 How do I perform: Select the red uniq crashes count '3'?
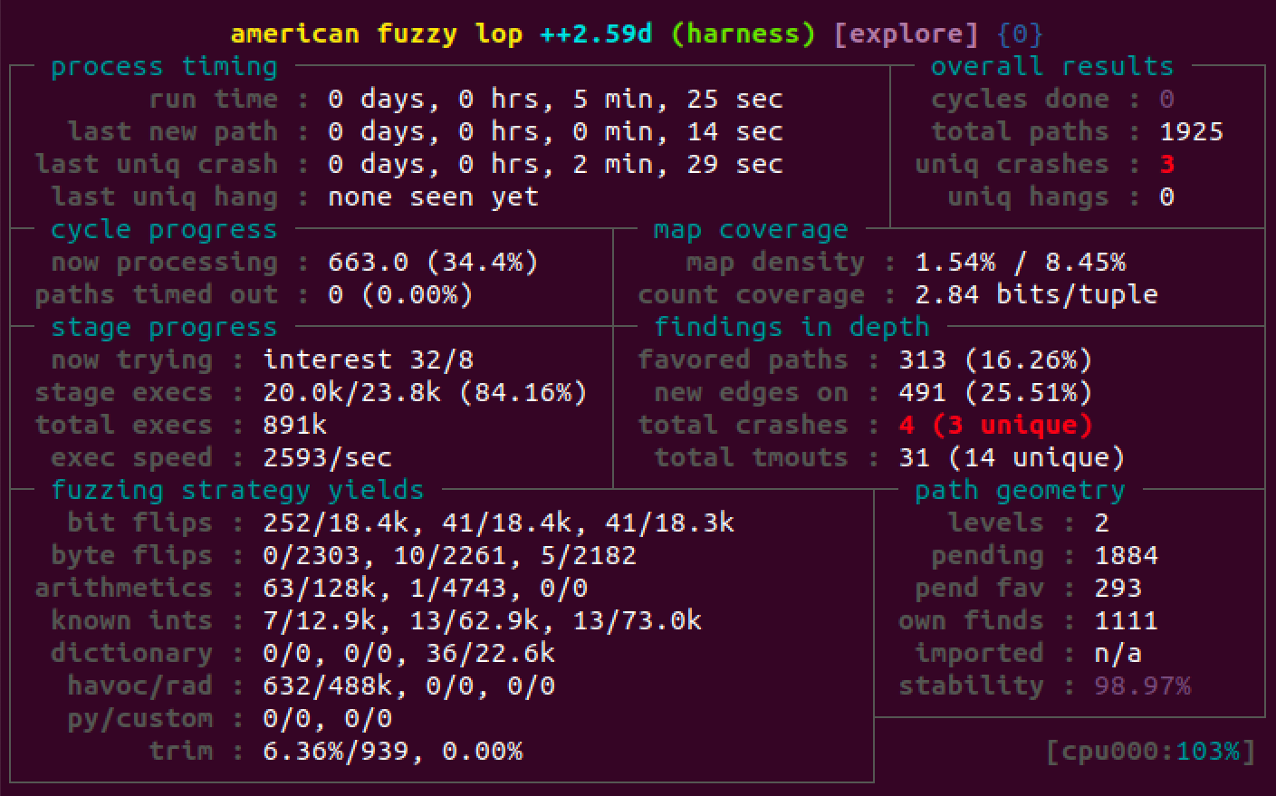point(1167,164)
